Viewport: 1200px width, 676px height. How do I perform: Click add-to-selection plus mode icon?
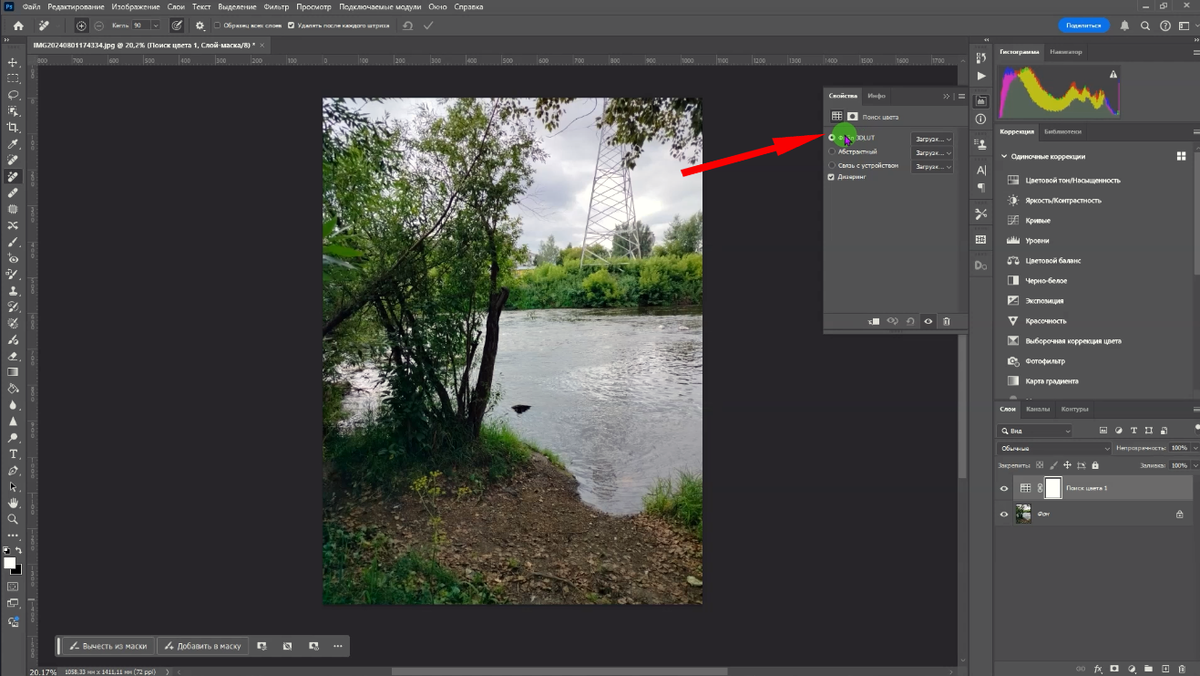click(x=82, y=25)
